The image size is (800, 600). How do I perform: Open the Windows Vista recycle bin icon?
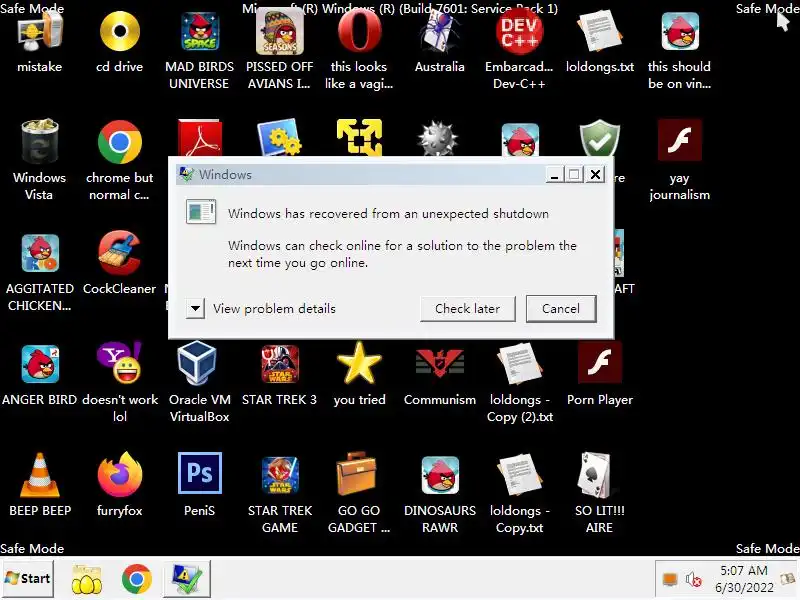[40, 142]
